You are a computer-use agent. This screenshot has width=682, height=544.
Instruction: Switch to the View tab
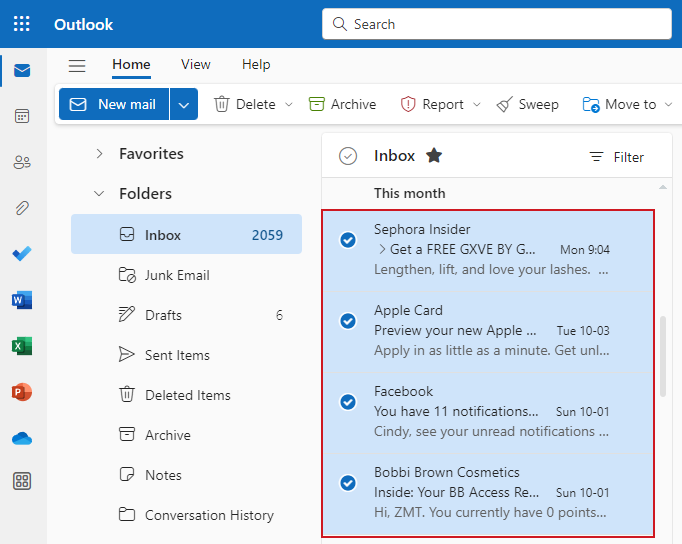[x=196, y=65]
